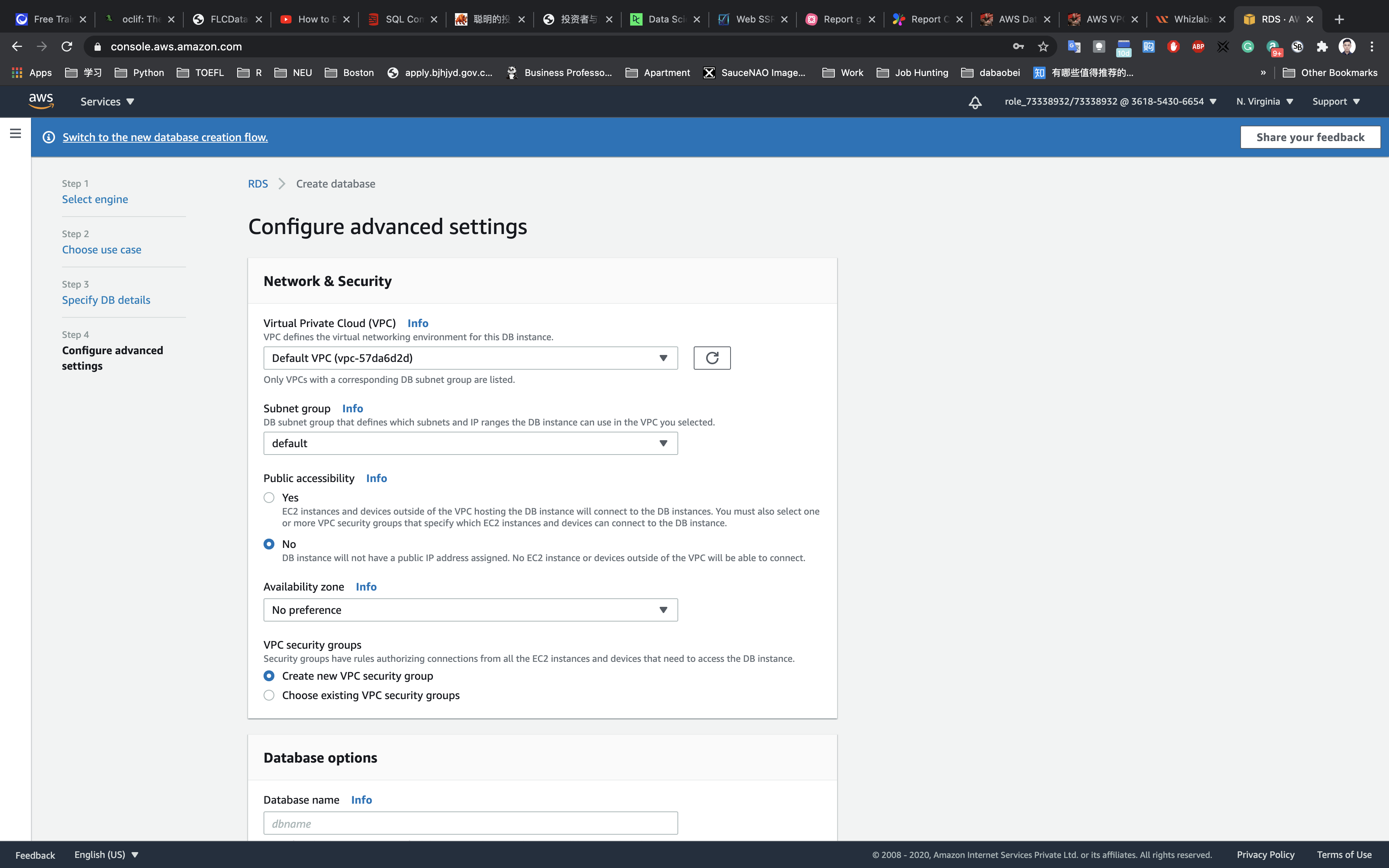Click the AdBlock Plus extension icon
The width and height of the screenshot is (1389, 868).
tap(1198, 46)
